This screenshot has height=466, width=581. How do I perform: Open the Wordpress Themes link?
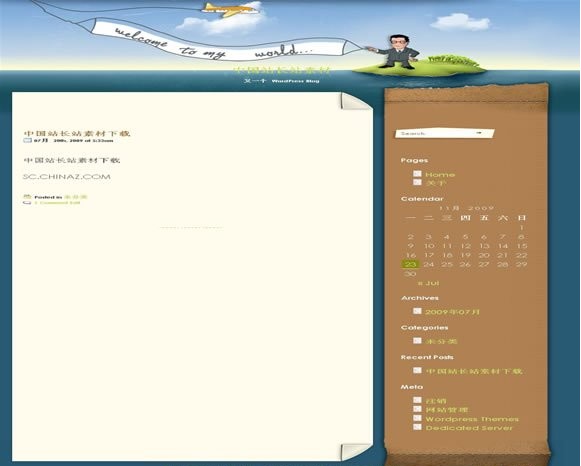click(x=472, y=419)
